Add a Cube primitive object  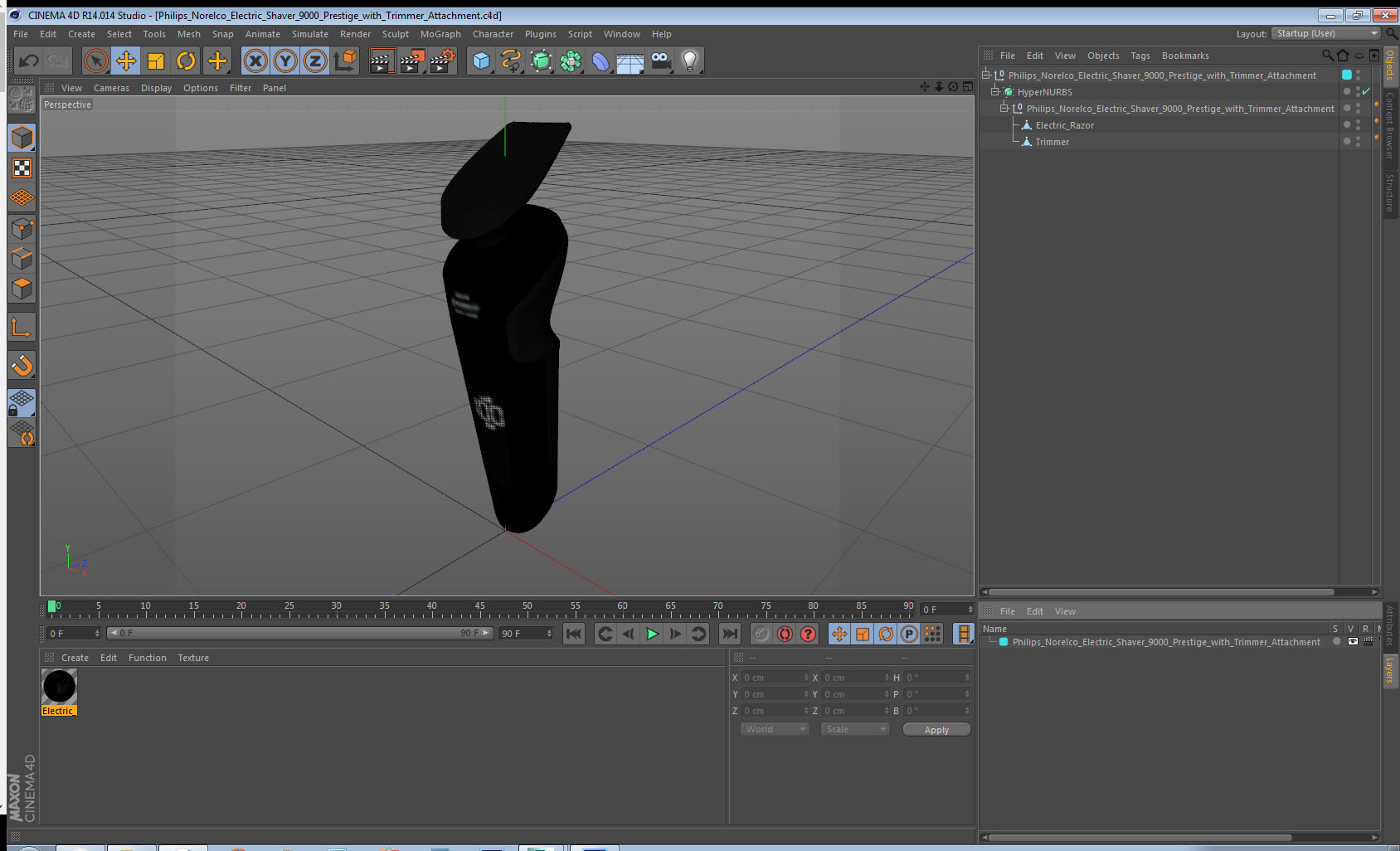pyautogui.click(x=481, y=61)
